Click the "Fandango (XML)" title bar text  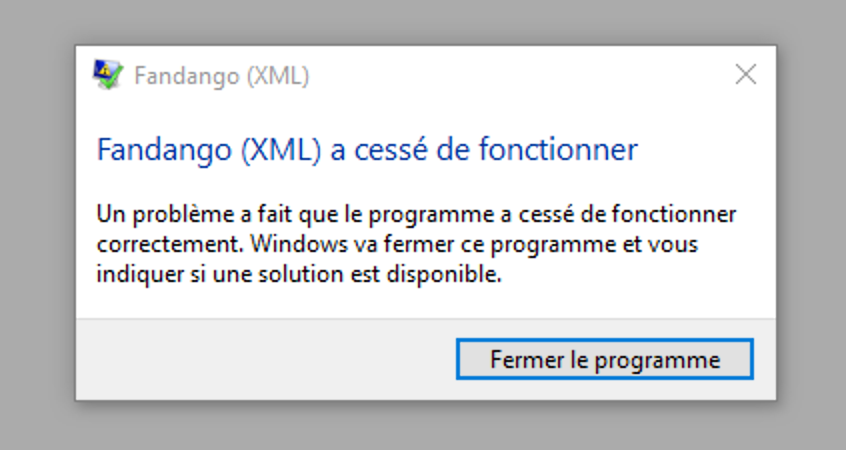pyautogui.click(x=221, y=75)
